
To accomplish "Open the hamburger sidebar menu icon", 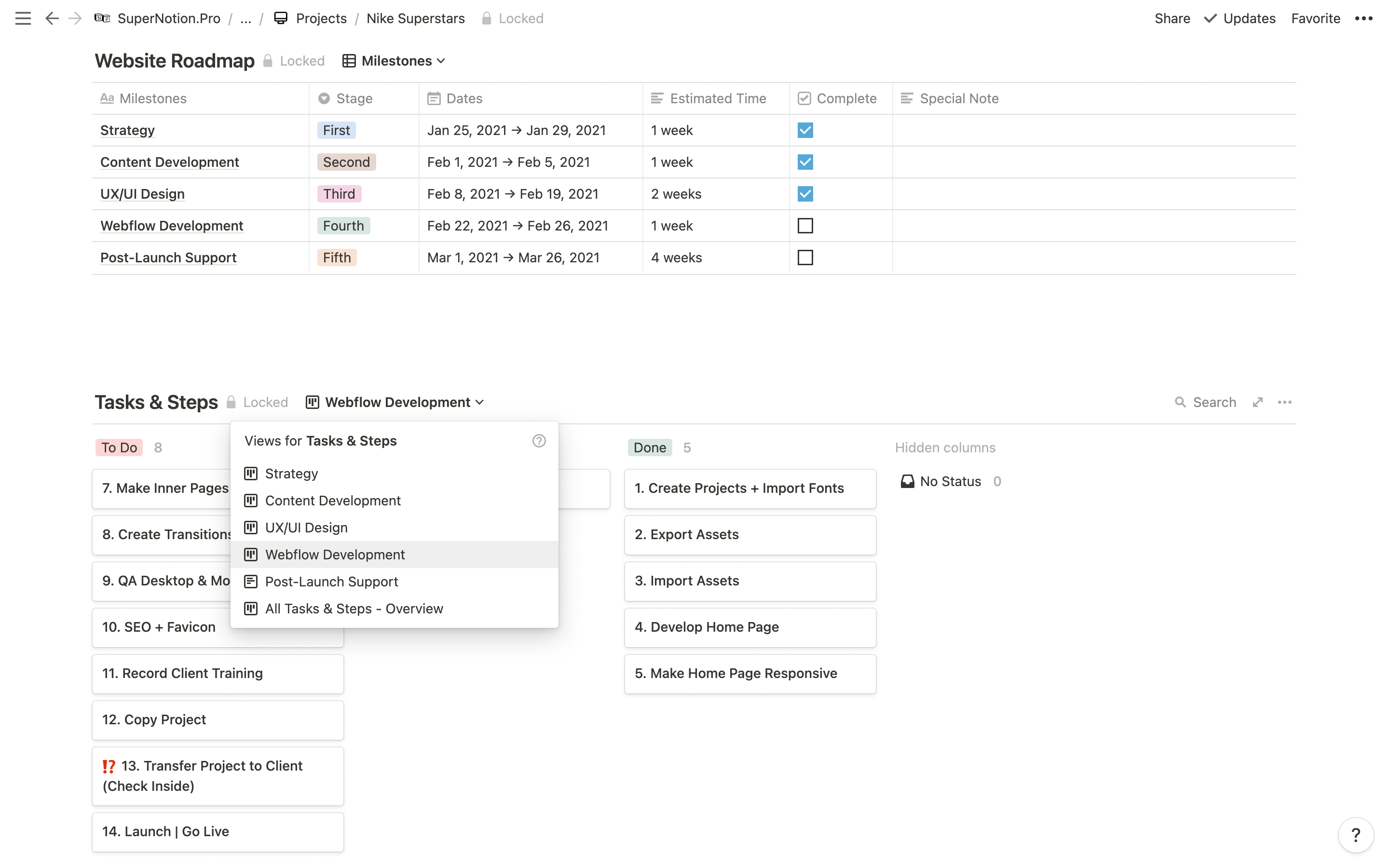I will (x=23, y=18).
